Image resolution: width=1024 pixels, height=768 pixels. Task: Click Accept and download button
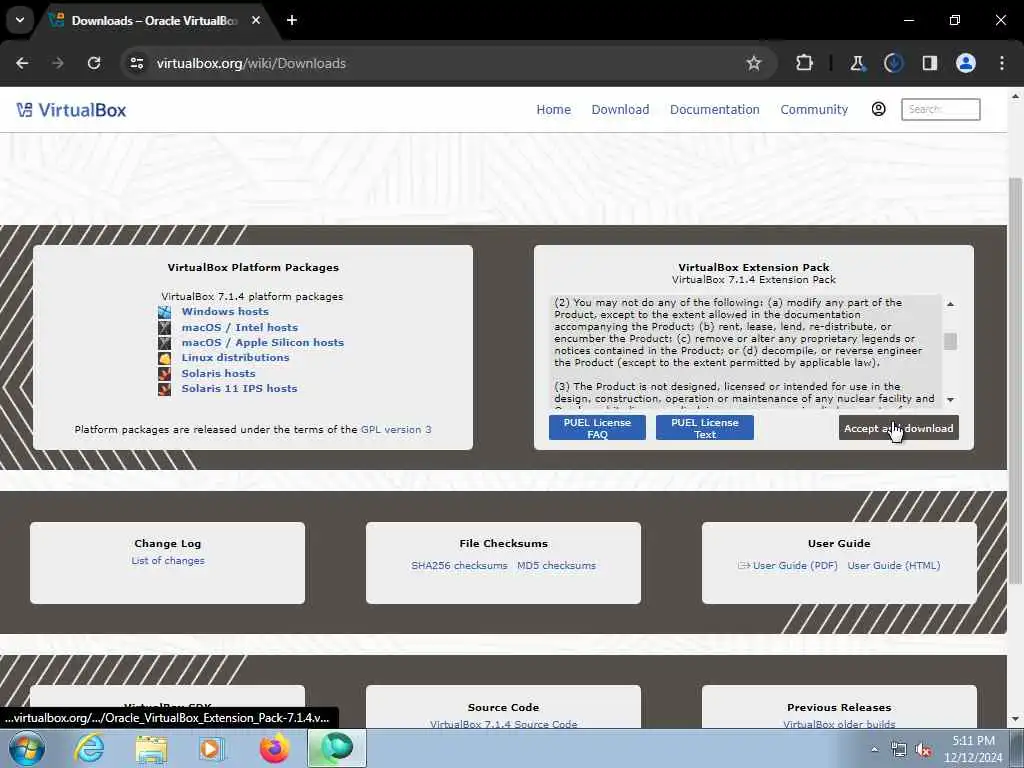(899, 428)
